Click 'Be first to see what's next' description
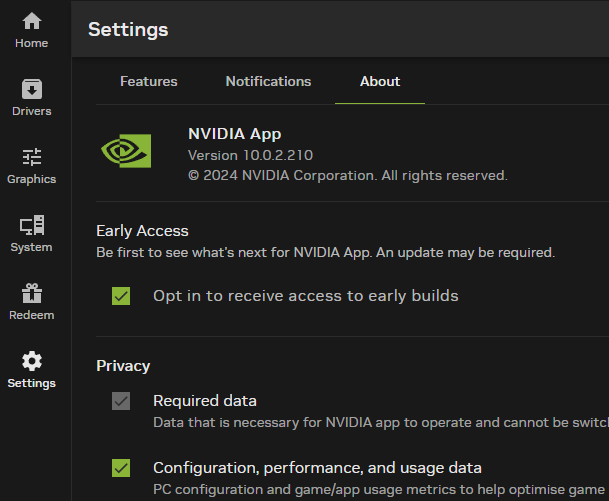The height and width of the screenshot is (501, 609). pos(325,252)
